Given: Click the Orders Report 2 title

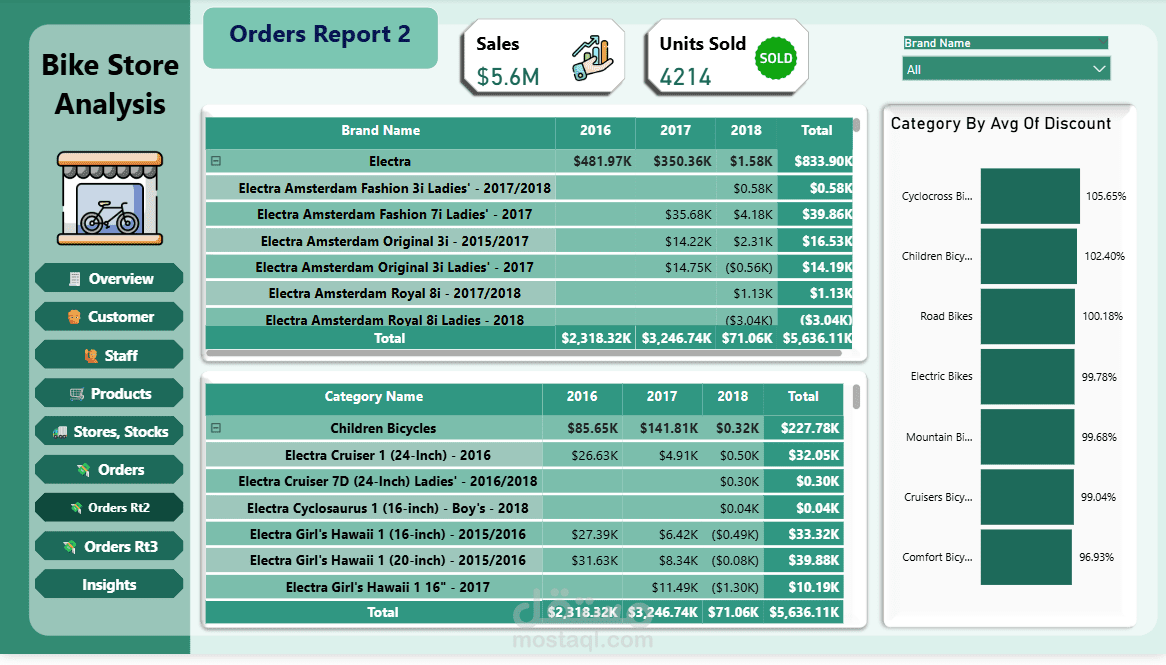Looking at the screenshot, I should [x=320, y=34].
